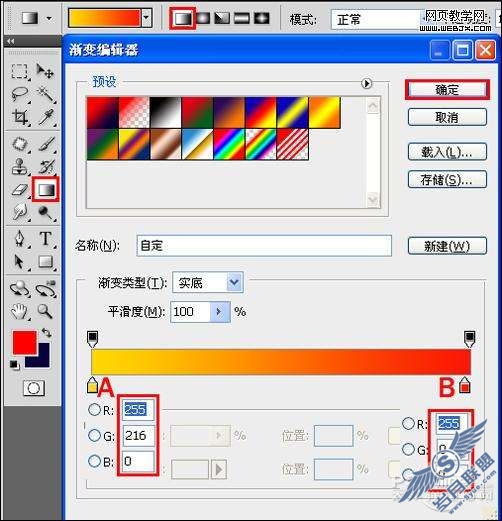Choose Reflected Gradient style

pos(242,18)
